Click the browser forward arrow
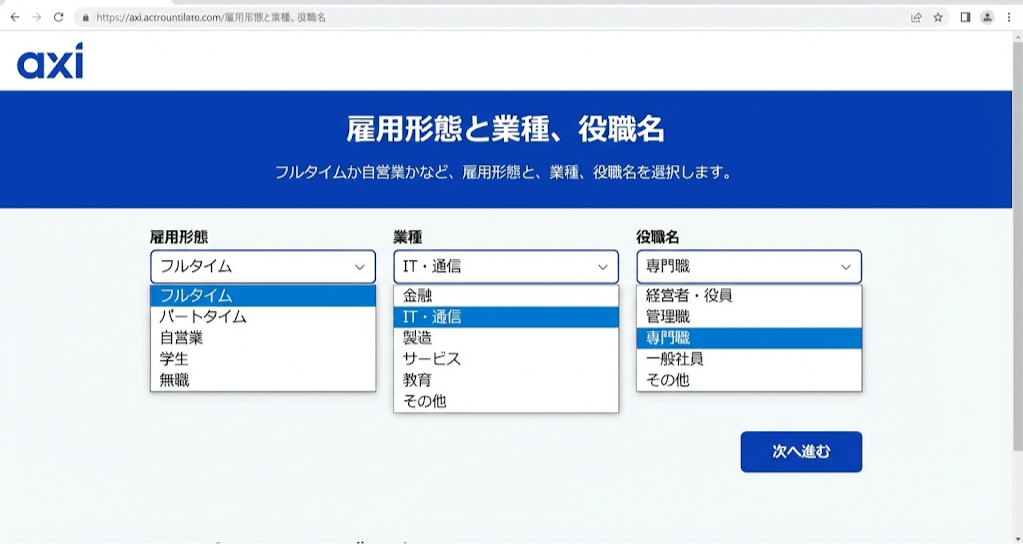The image size is (1023, 544). [37, 17]
